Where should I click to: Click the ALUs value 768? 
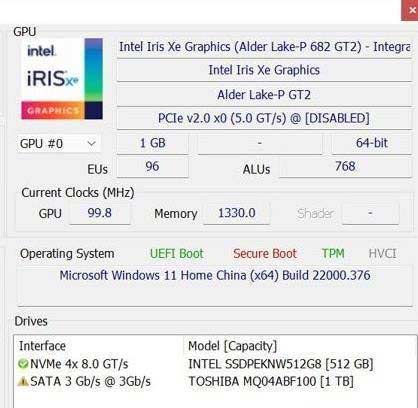point(345,167)
